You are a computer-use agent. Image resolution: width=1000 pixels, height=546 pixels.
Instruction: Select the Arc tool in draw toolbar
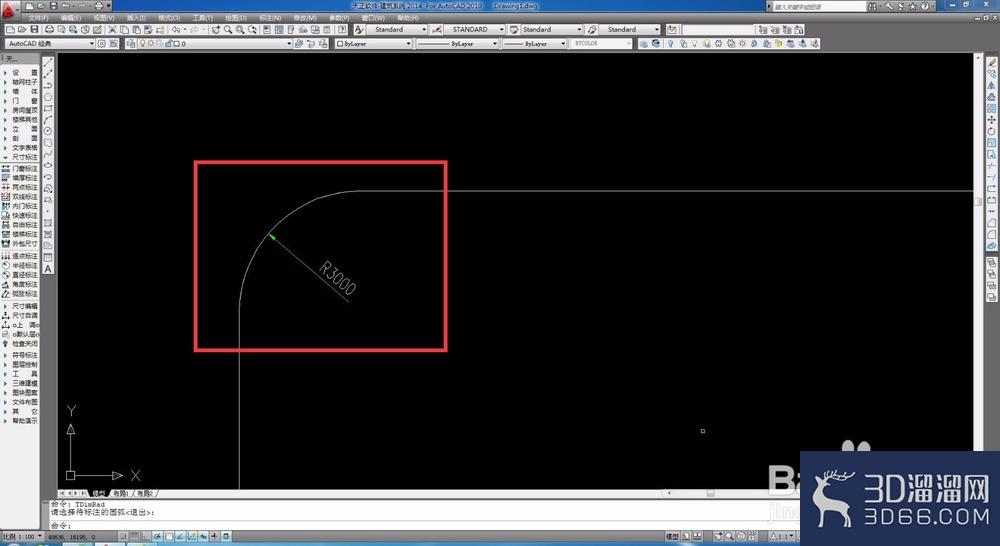click(x=48, y=119)
